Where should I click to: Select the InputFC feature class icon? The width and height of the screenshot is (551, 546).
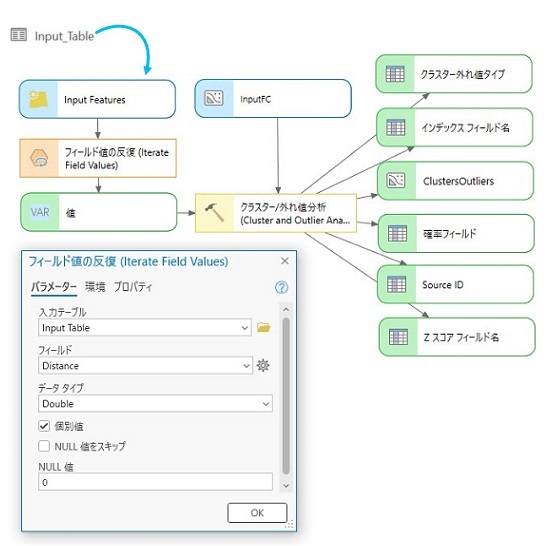point(214,98)
